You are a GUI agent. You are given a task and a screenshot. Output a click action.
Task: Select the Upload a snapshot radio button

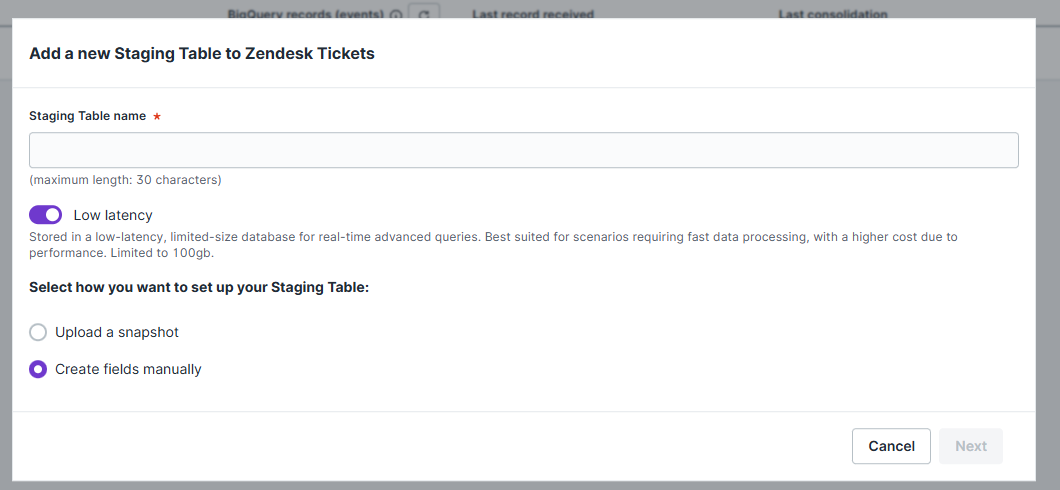pos(38,332)
